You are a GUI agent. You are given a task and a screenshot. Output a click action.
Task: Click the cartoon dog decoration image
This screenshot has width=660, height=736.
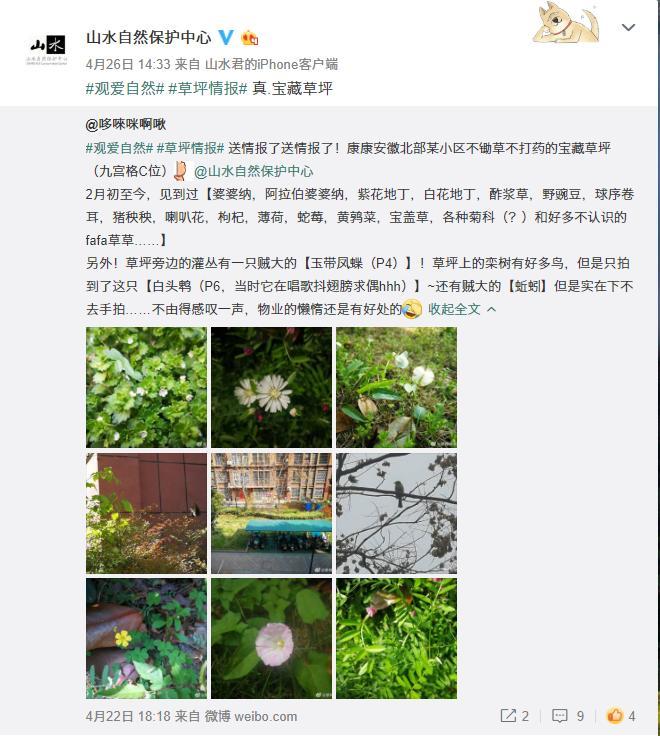click(567, 23)
